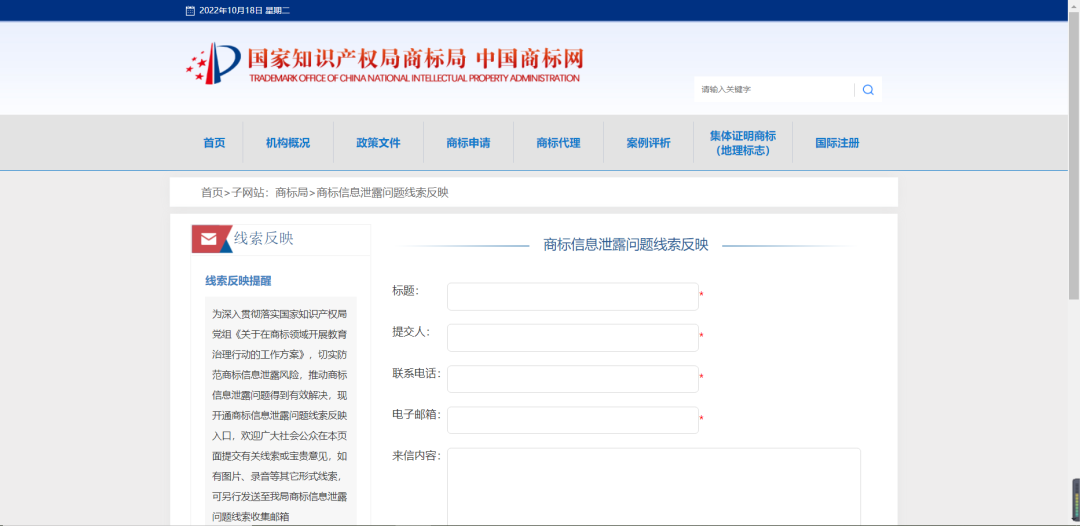Click into the 标题 input field

[x=572, y=297]
